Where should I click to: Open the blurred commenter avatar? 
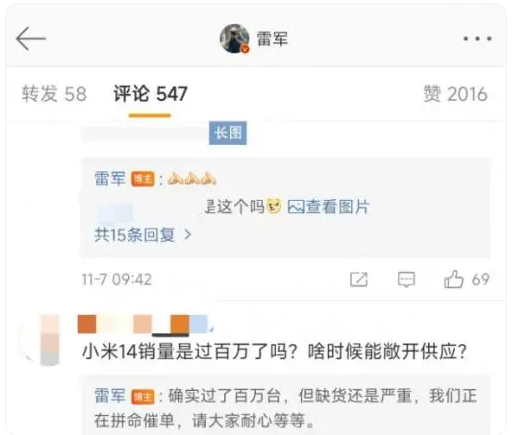pyautogui.click(x=40, y=340)
